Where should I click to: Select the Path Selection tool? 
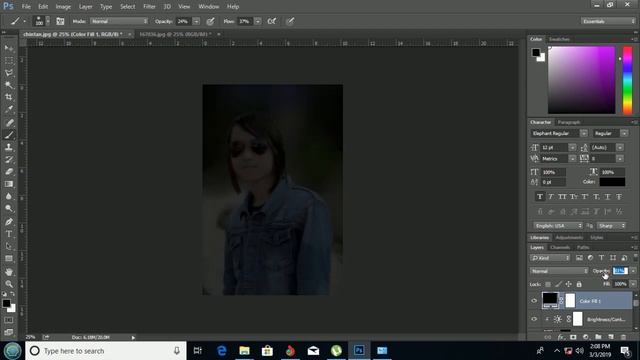click(x=9, y=246)
